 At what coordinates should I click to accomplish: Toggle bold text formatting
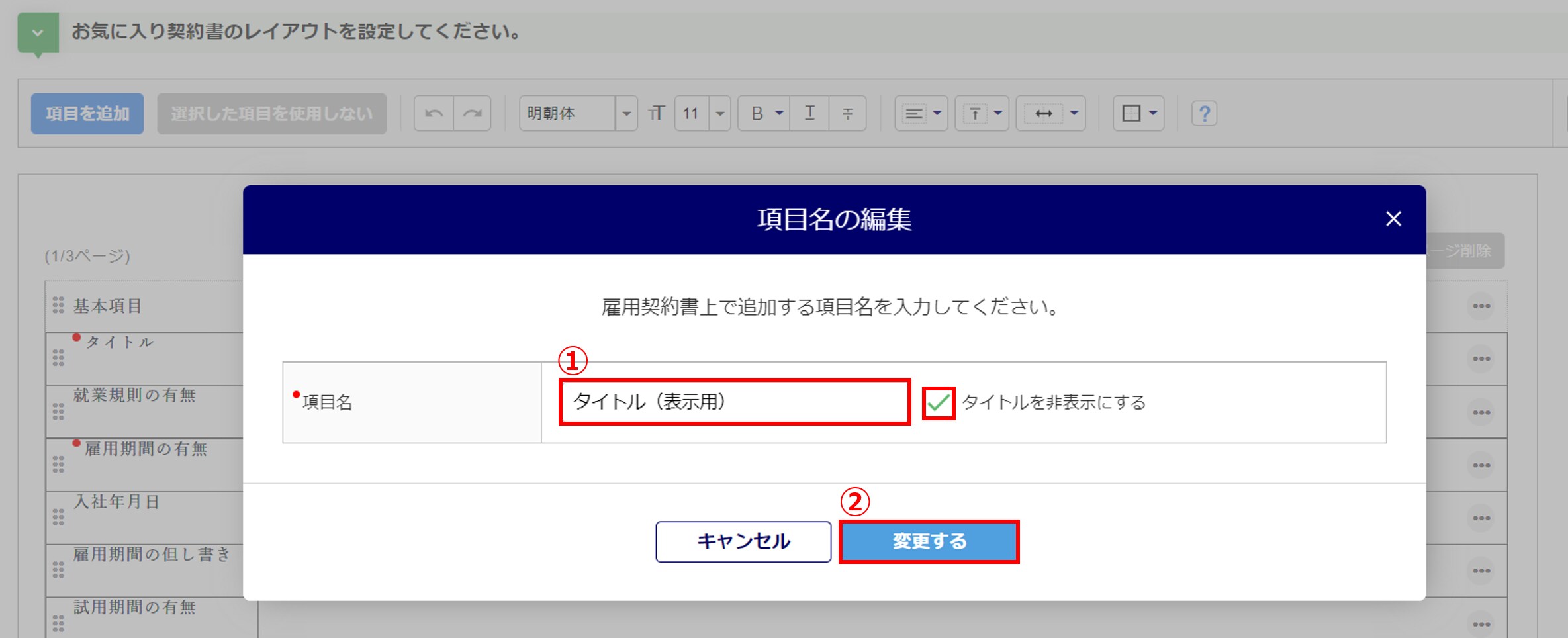tap(758, 114)
